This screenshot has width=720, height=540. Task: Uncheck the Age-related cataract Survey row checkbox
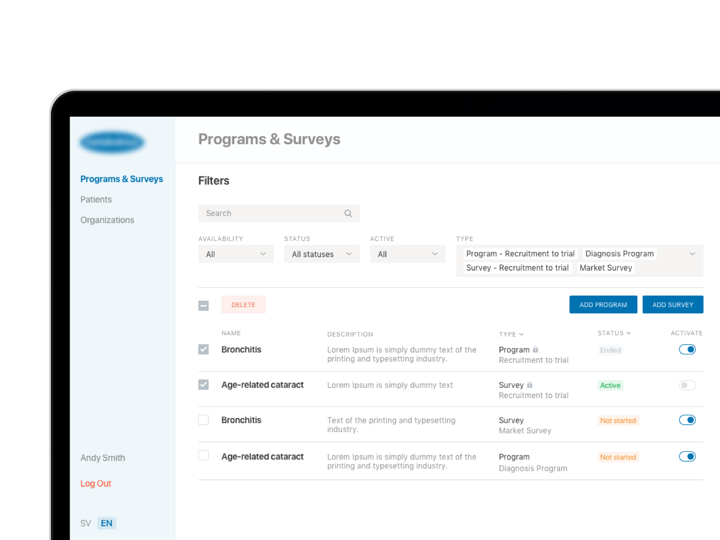203,384
